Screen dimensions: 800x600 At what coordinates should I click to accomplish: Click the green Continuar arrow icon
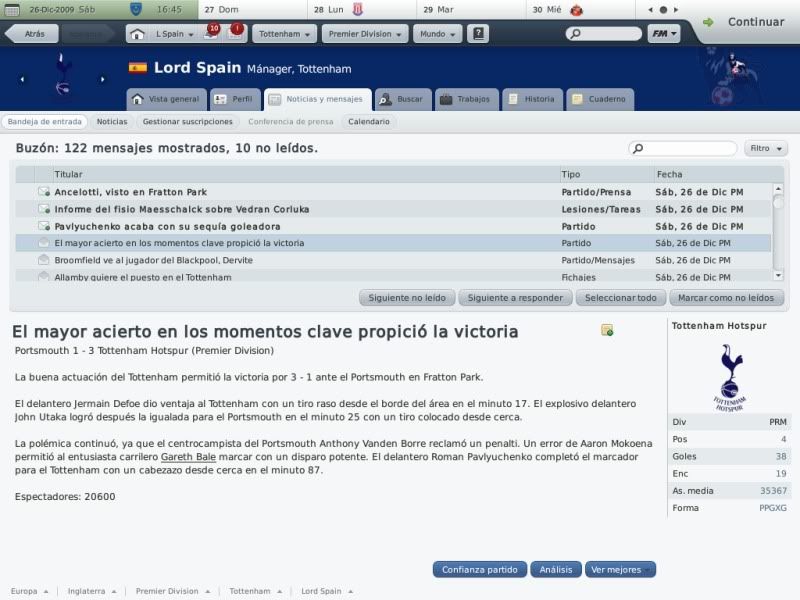pos(708,22)
